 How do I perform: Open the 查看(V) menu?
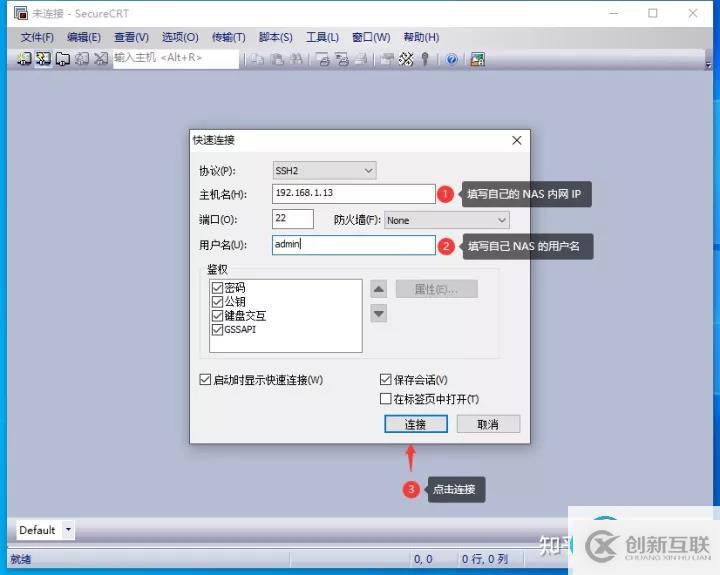point(132,37)
